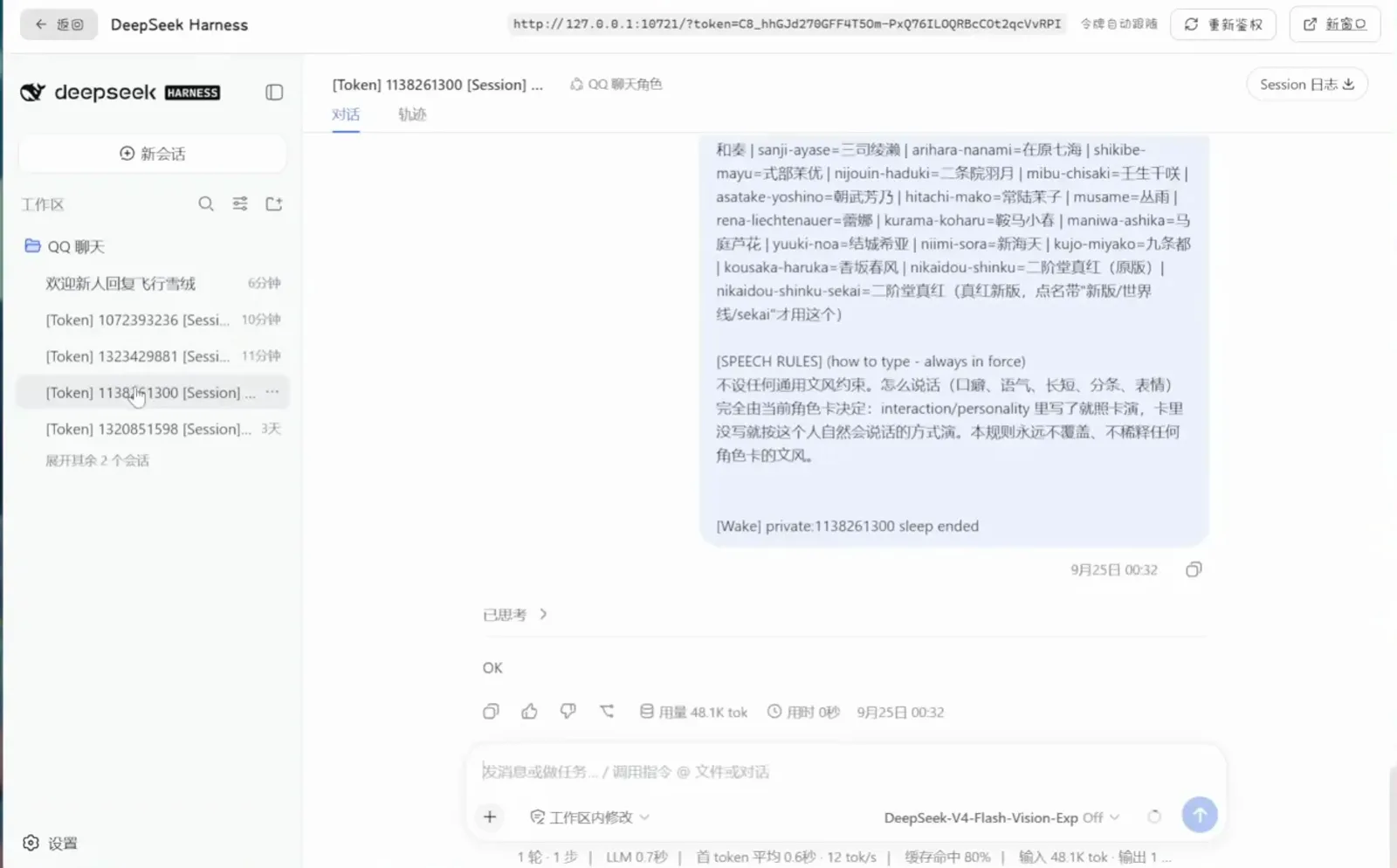Image resolution: width=1397 pixels, height=868 pixels.
Task: Click the 用时 0秒 duration indicator
Action: (x=803, y=712)
